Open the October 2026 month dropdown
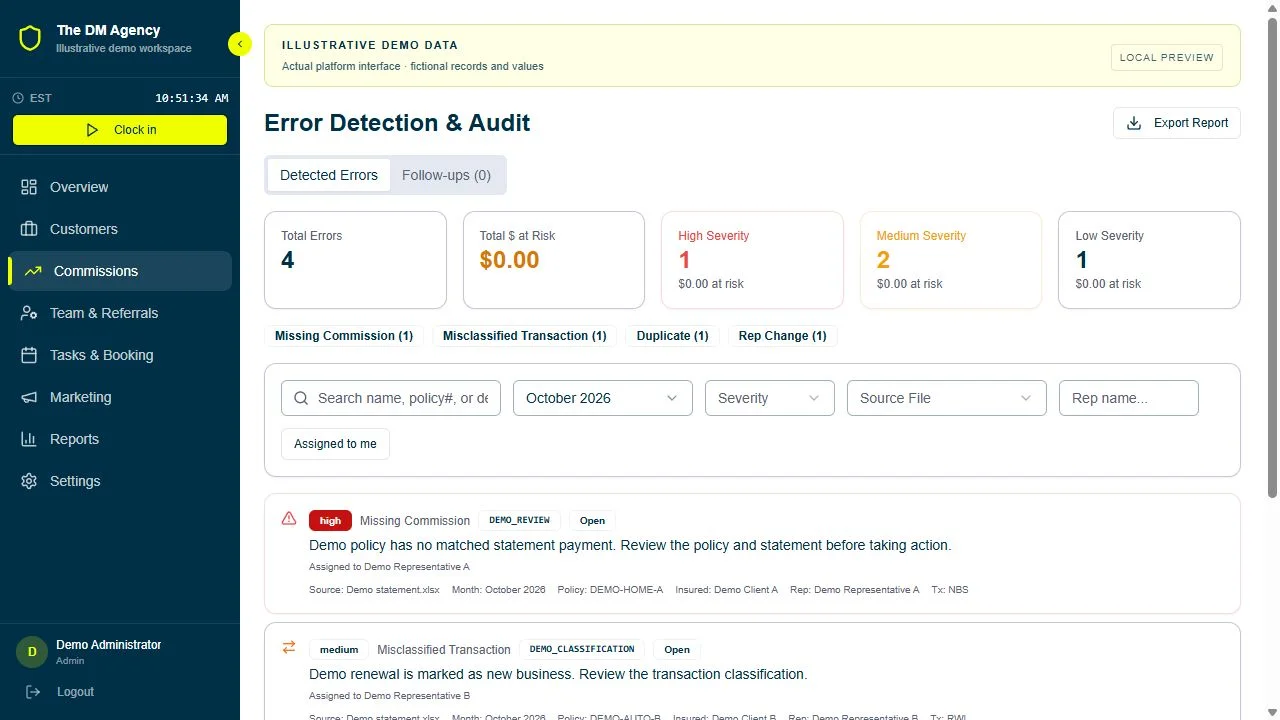 [x=603, y=398]
